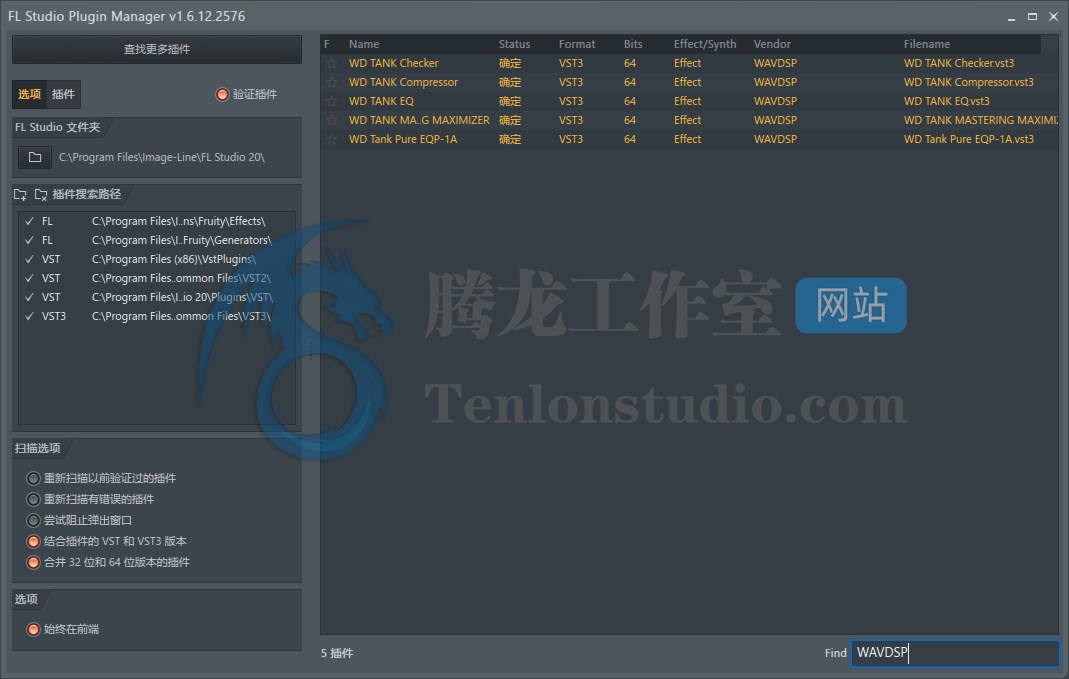Enable 重新扫描有错误的插件

[x=33, y=499]
